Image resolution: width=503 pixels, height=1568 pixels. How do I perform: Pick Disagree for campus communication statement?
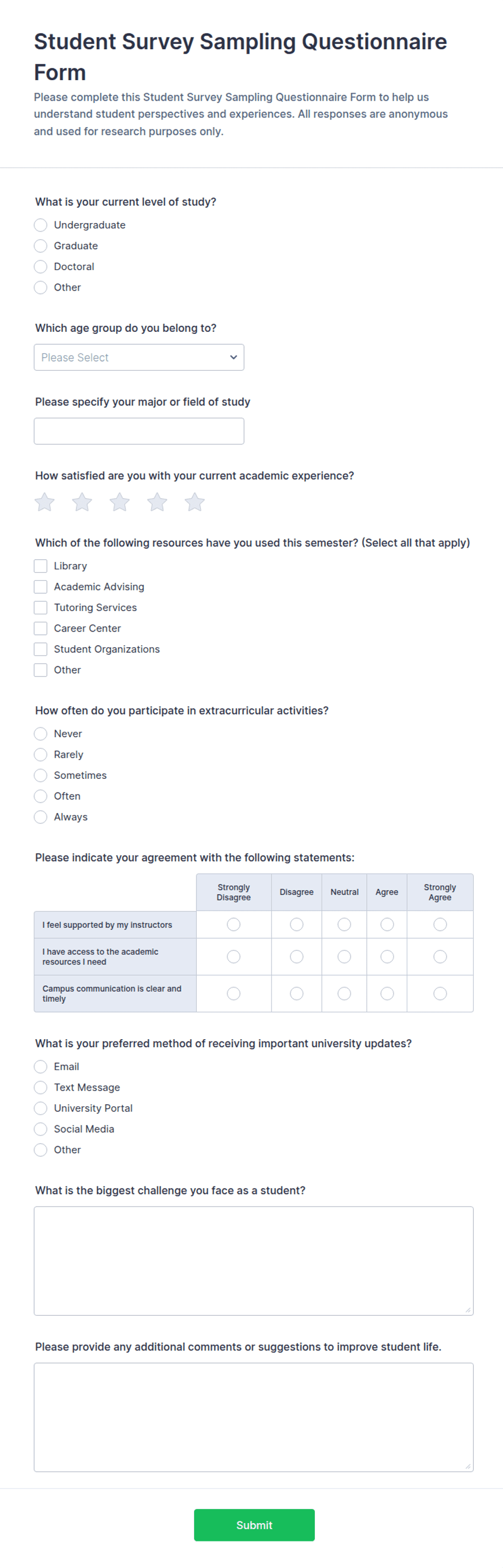coord(297,993)
